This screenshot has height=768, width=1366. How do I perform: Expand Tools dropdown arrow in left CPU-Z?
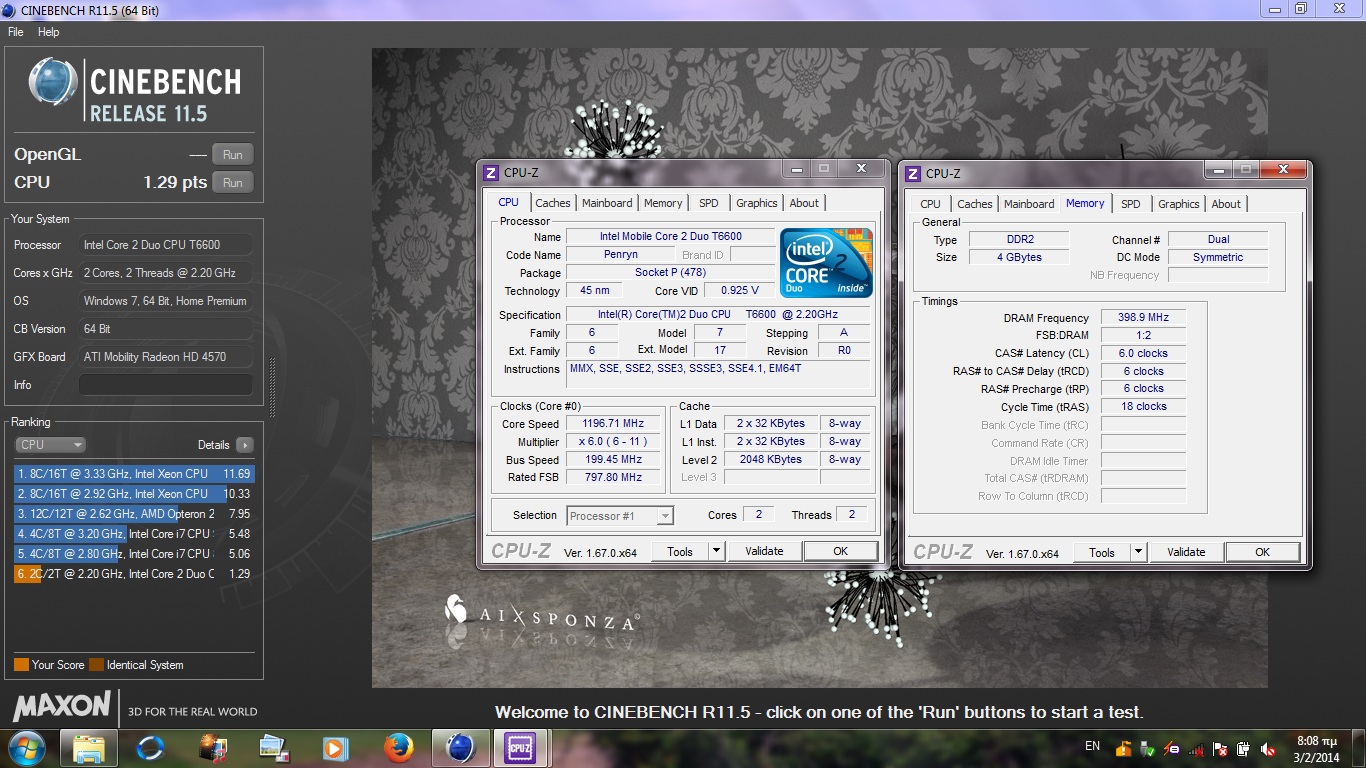click(x=716, y=551)
